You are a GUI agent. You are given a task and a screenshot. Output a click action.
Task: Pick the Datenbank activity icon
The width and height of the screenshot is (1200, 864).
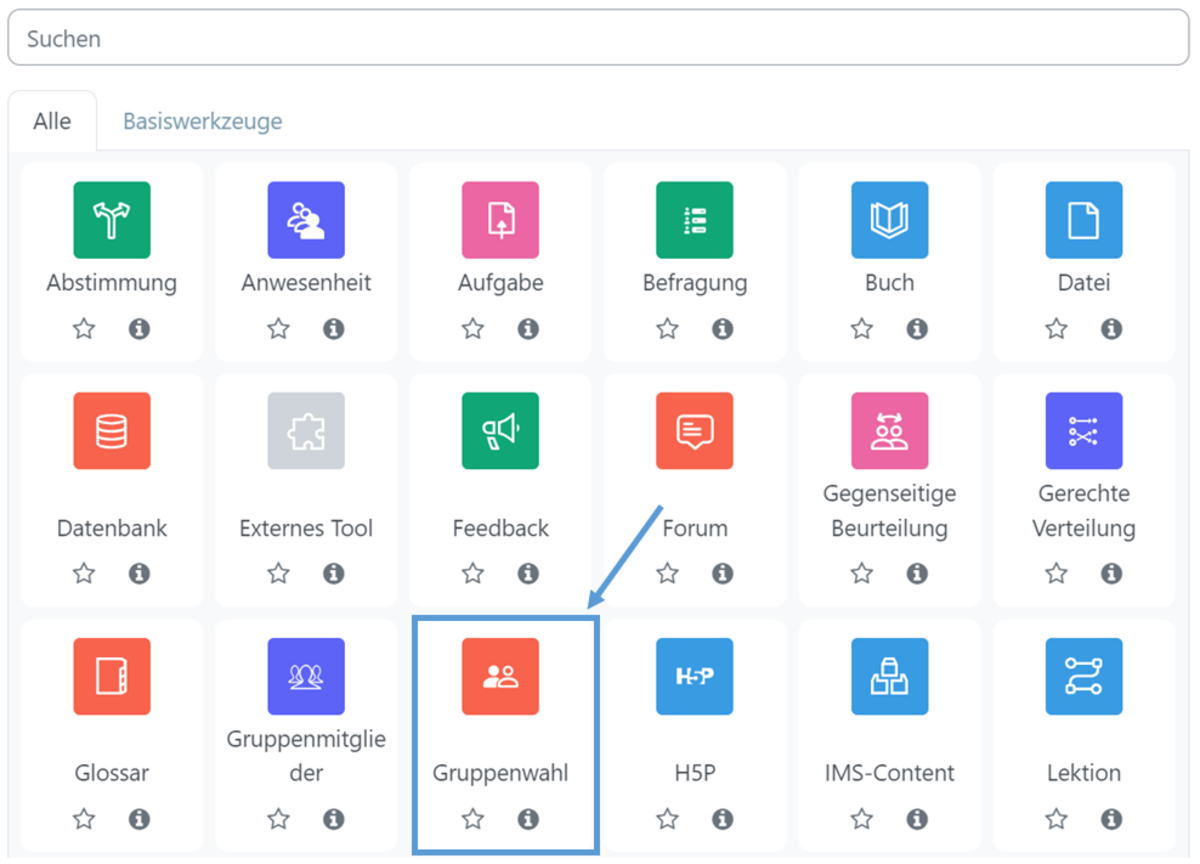(112, 431)
